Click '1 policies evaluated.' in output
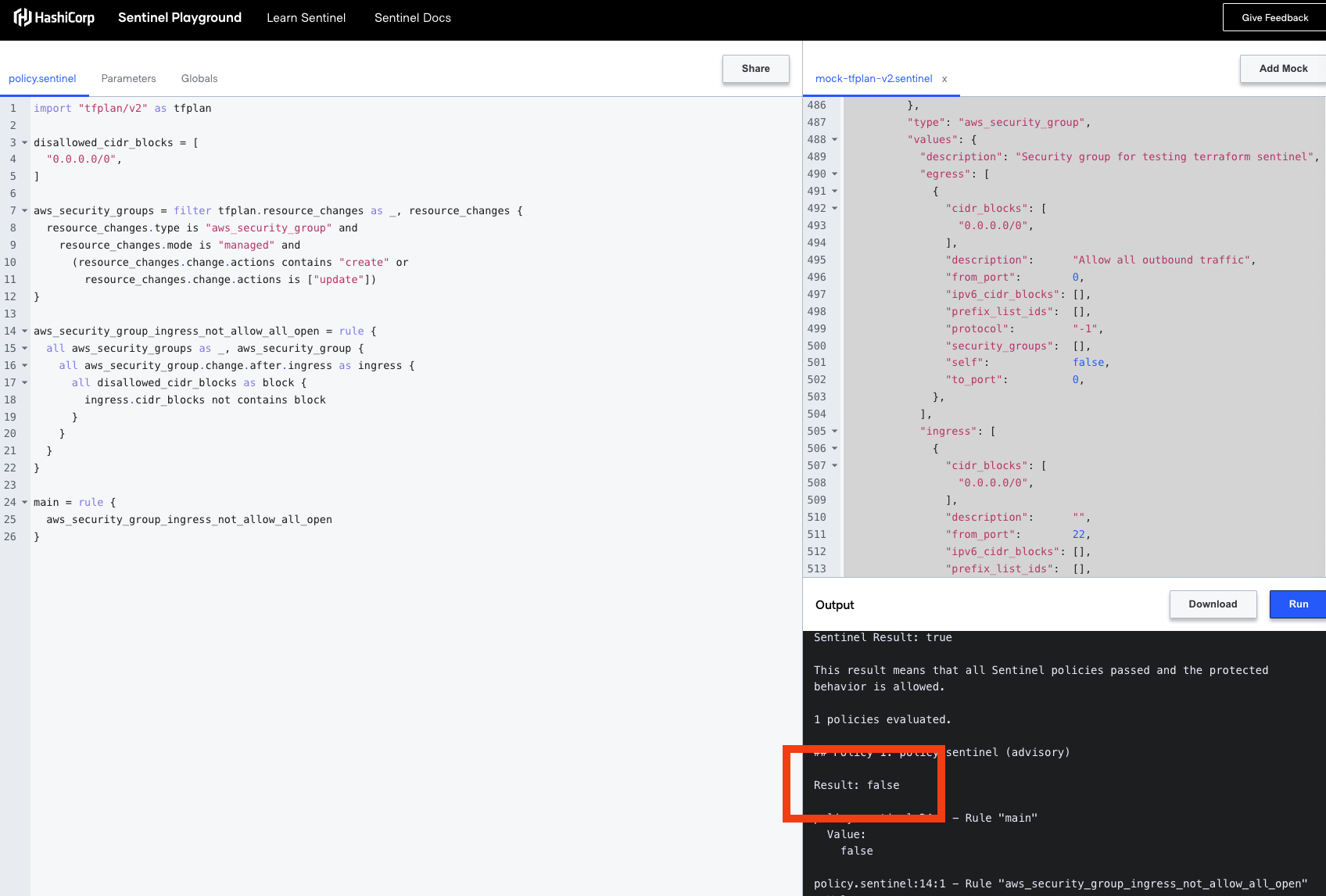The image size is (1326, 896). tap(883, 719)
